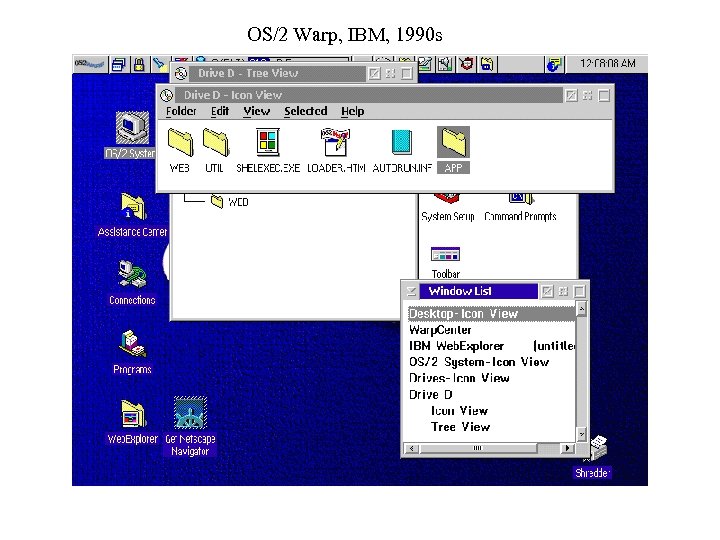Open the Window List title-bar system icon
This screenshot has height=540, width=720.
click(x=411, y=291)
